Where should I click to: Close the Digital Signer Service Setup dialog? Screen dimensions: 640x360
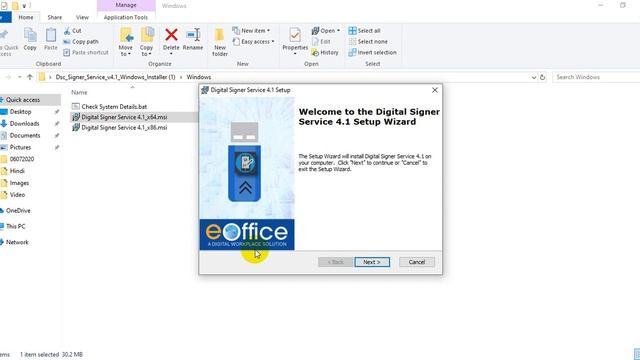point(435,90)
